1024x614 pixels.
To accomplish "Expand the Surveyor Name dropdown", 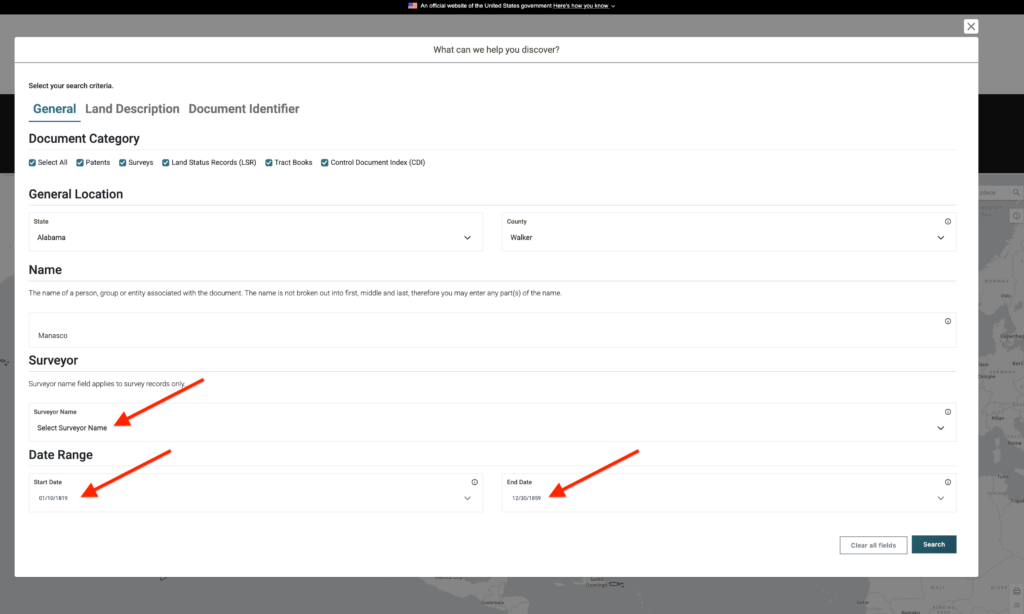I will [x=492, y=423].
